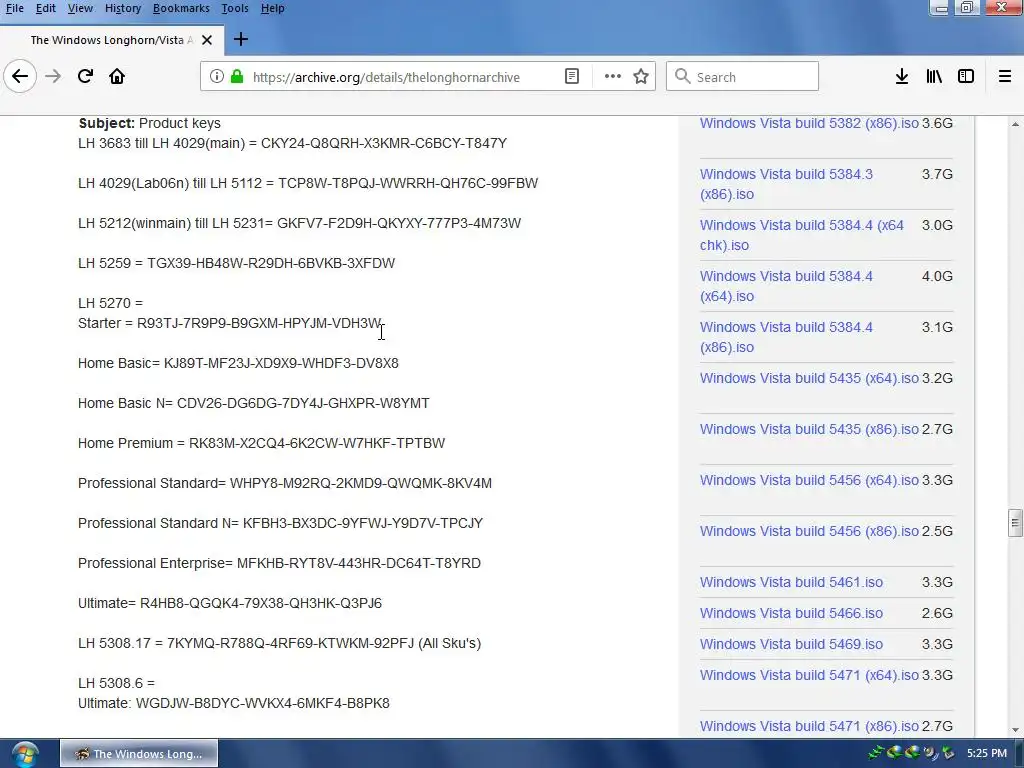The height and width of the screenshot is (768, 1024).
Task: Click the Home Basic N= CDV26 key line
Action: click(253, 404)
